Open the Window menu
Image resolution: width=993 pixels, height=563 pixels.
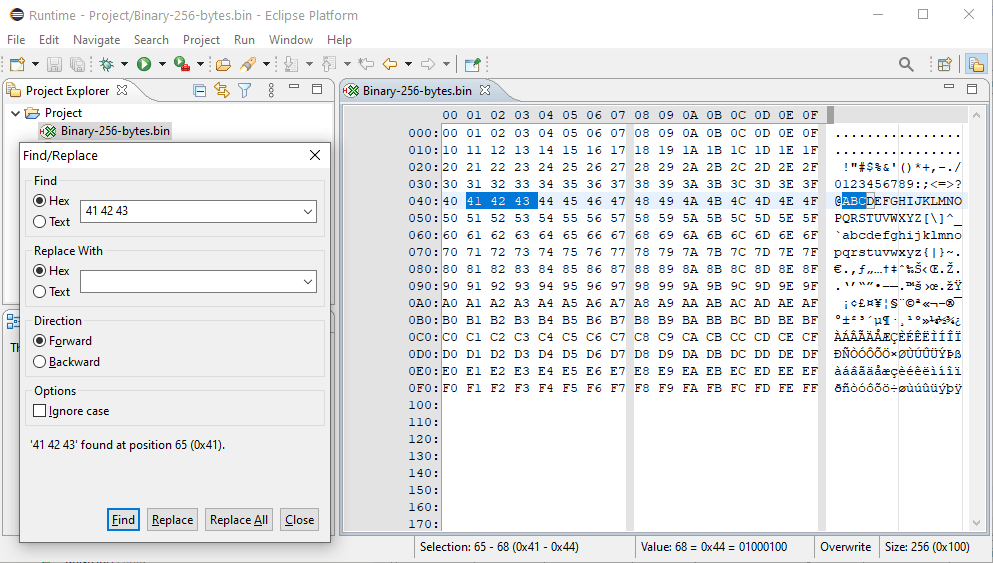pos(291,40)
